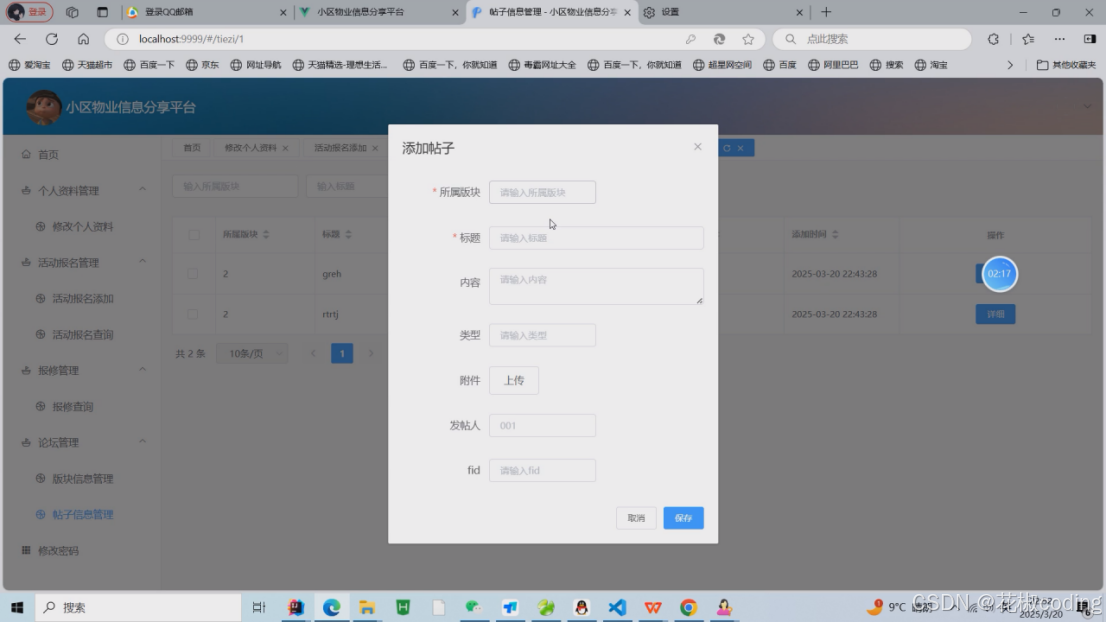Viewport: 1106px width, 623px height.
Task: Switch to 首页 page tab
Action: pyautogui.click(x=192, y=148)
